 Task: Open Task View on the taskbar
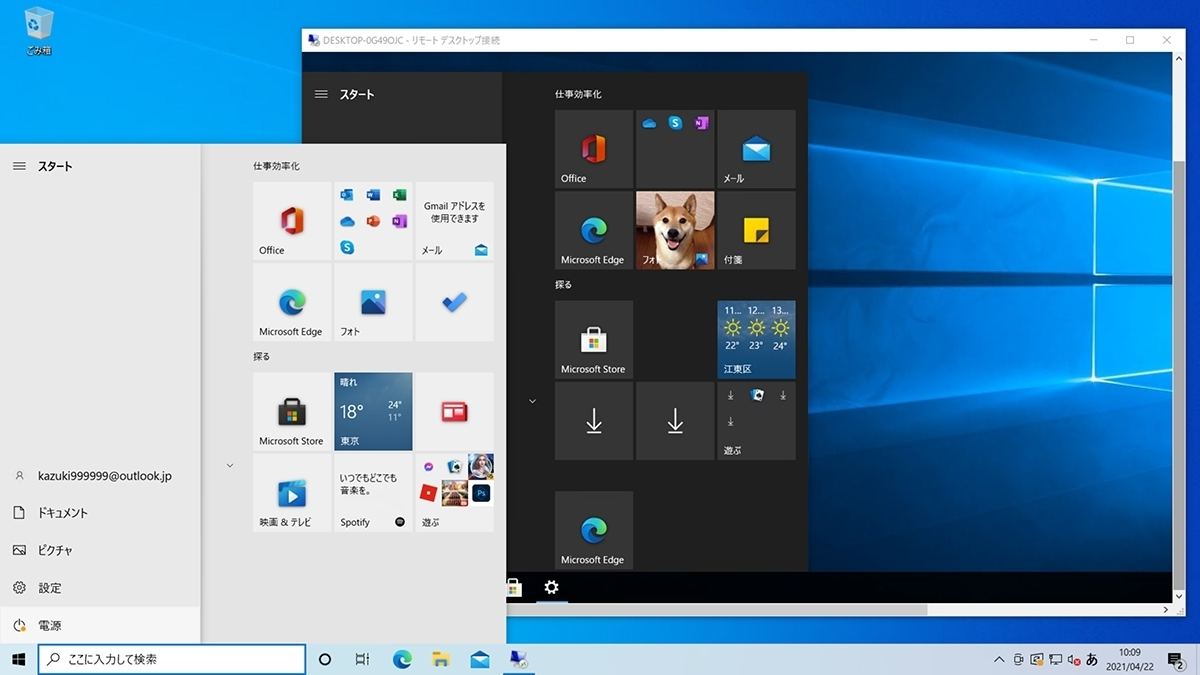363,659
